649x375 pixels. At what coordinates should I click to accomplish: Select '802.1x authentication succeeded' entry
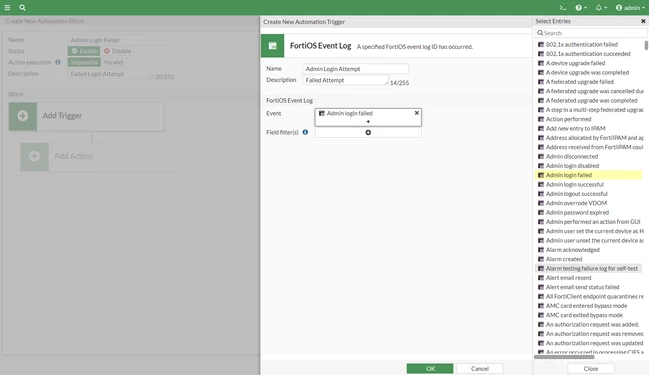588,54
